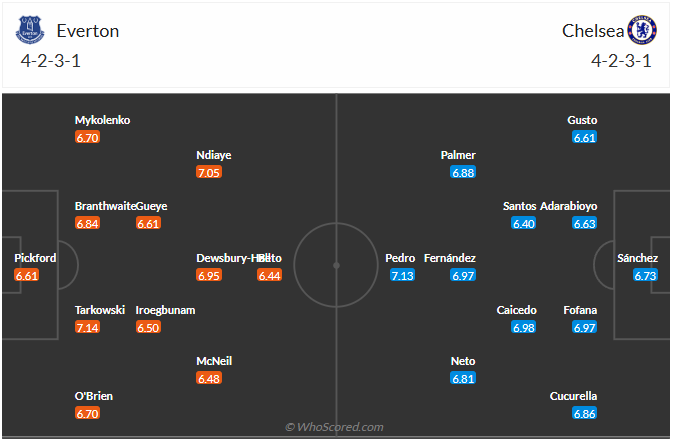Click Neto's 6.81 rating badge
The width and height of the screenshot is (673, 439).
point(463,379)
